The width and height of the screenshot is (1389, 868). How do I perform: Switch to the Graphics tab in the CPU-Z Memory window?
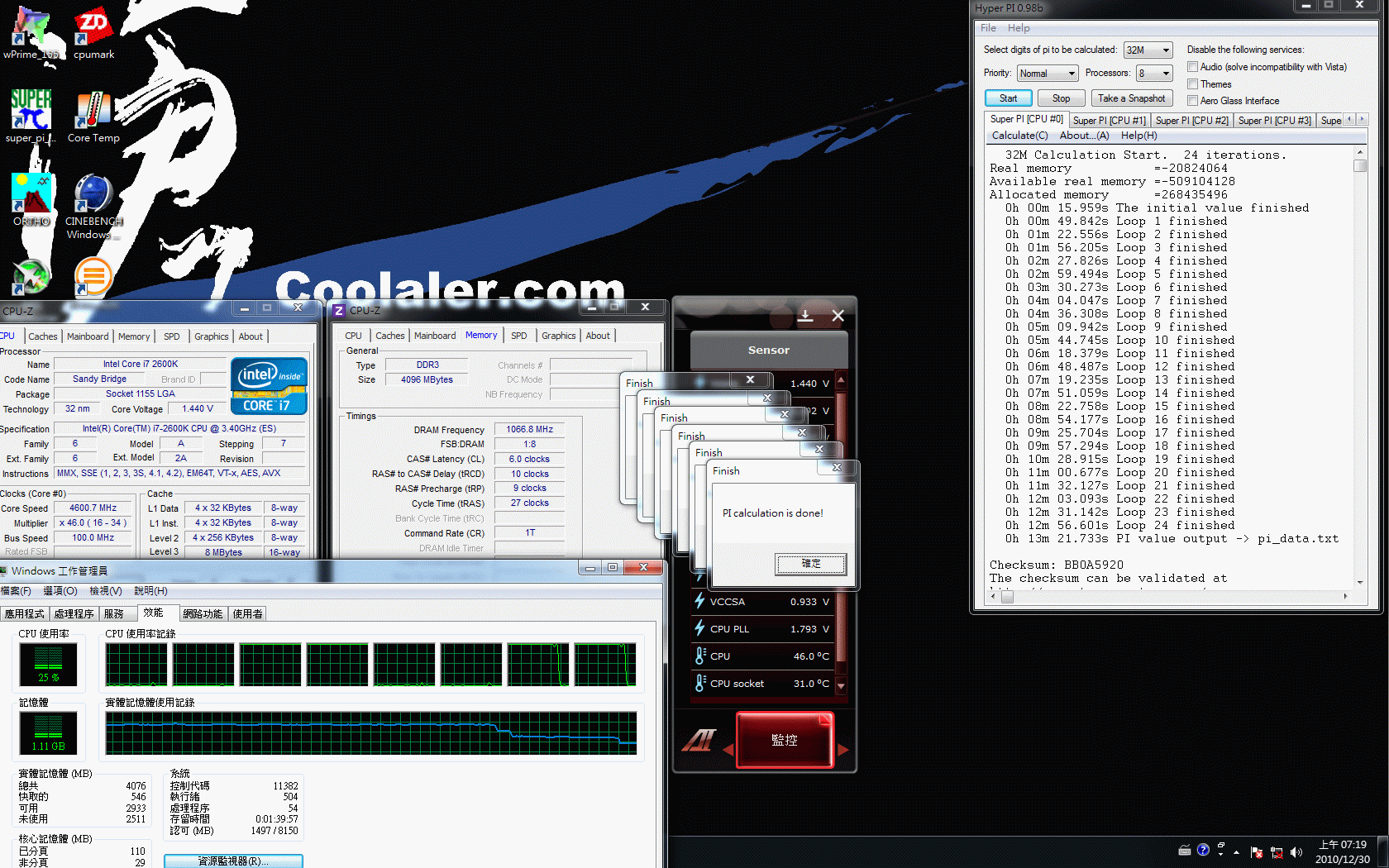click(558, 336)
